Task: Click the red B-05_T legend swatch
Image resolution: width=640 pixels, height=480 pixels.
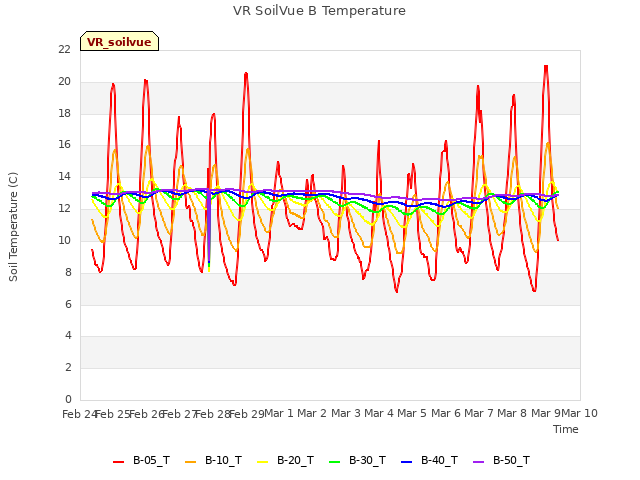Action: [118, 462]
